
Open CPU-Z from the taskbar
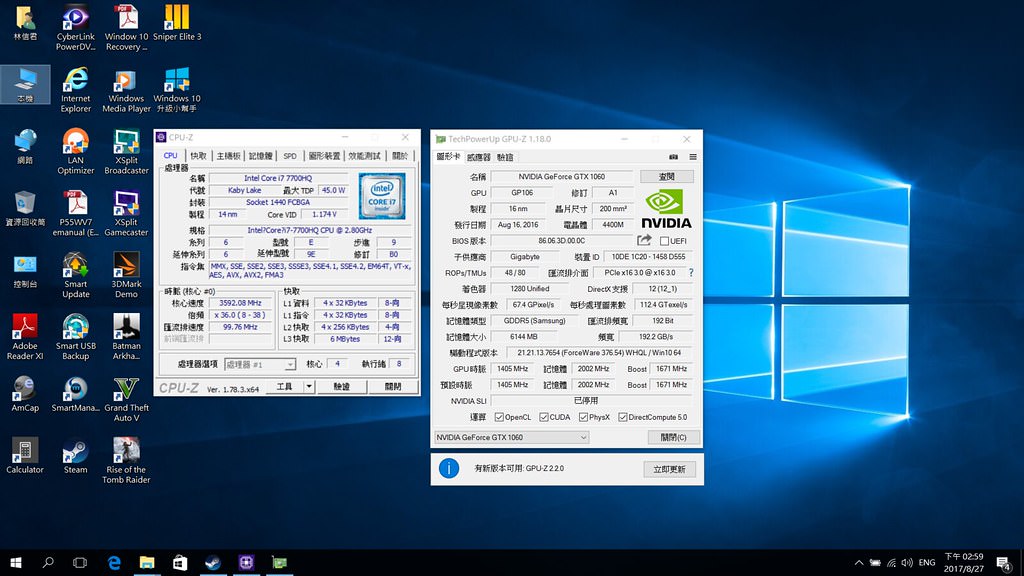pyautogui.click(x=246, y=562)
